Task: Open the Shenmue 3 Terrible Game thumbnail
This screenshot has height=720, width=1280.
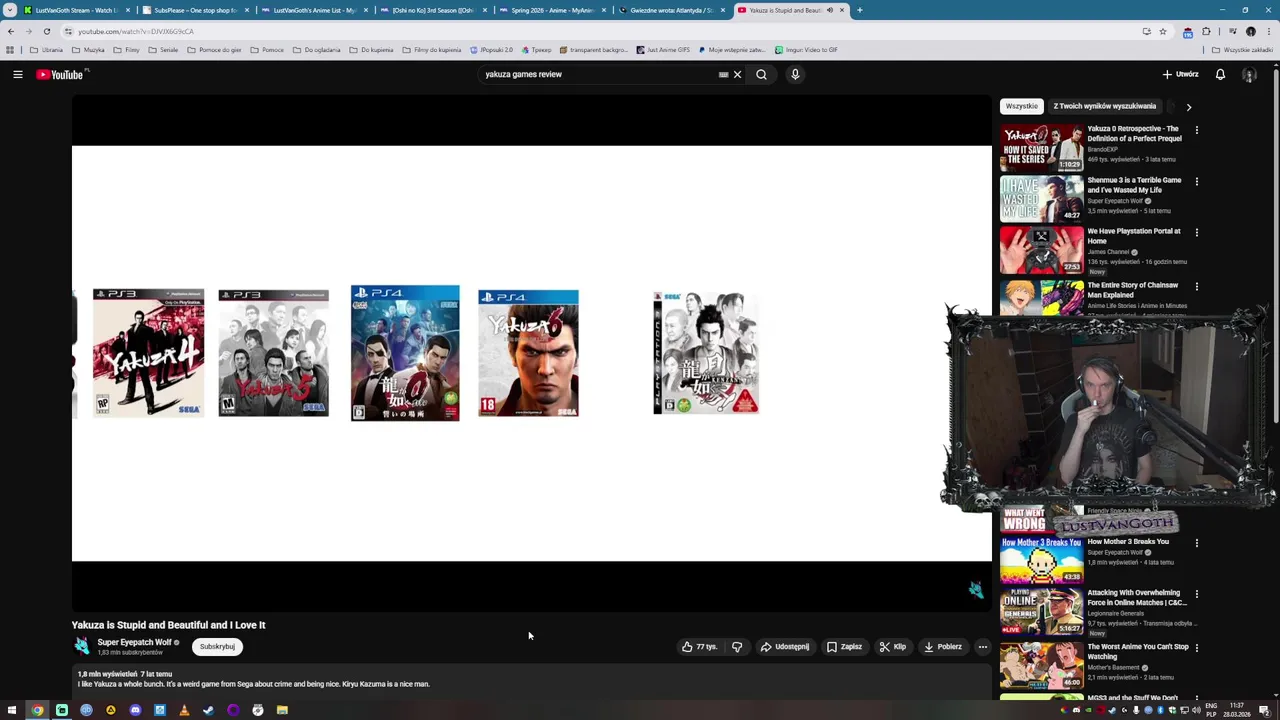Action: pos(1041,198)
